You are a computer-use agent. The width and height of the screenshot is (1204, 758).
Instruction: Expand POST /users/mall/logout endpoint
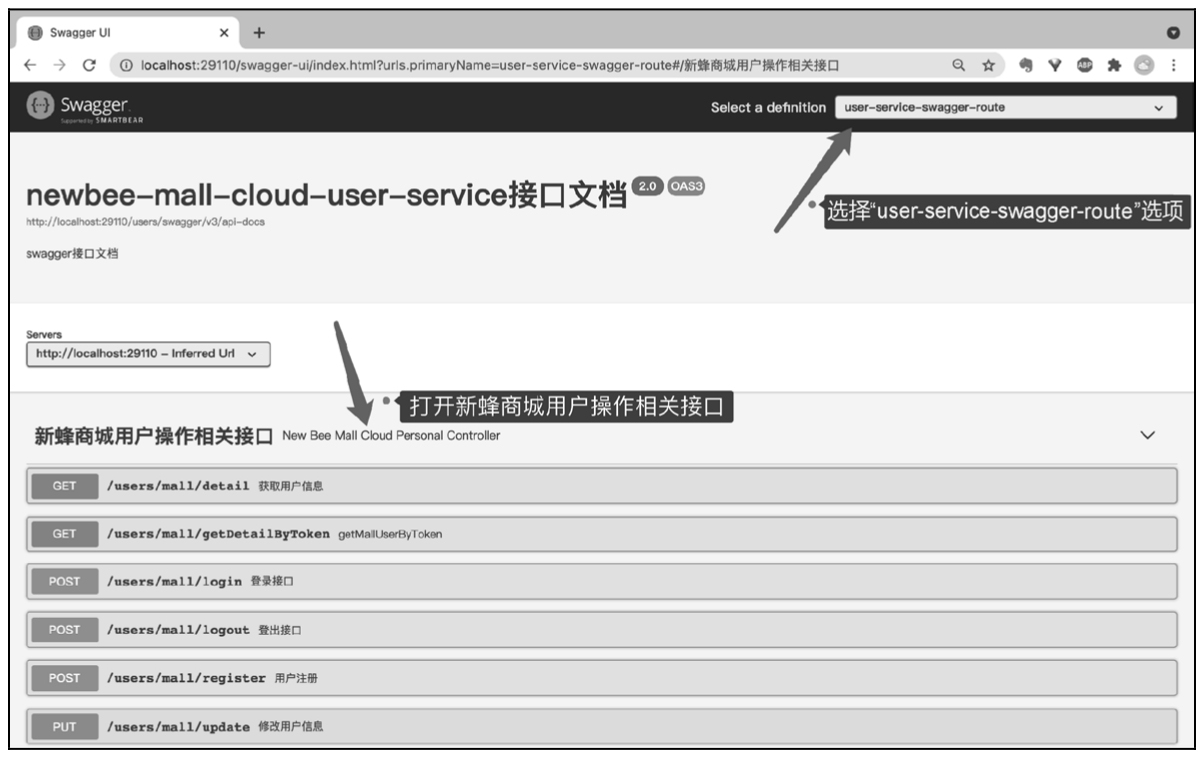click(601, 630)
